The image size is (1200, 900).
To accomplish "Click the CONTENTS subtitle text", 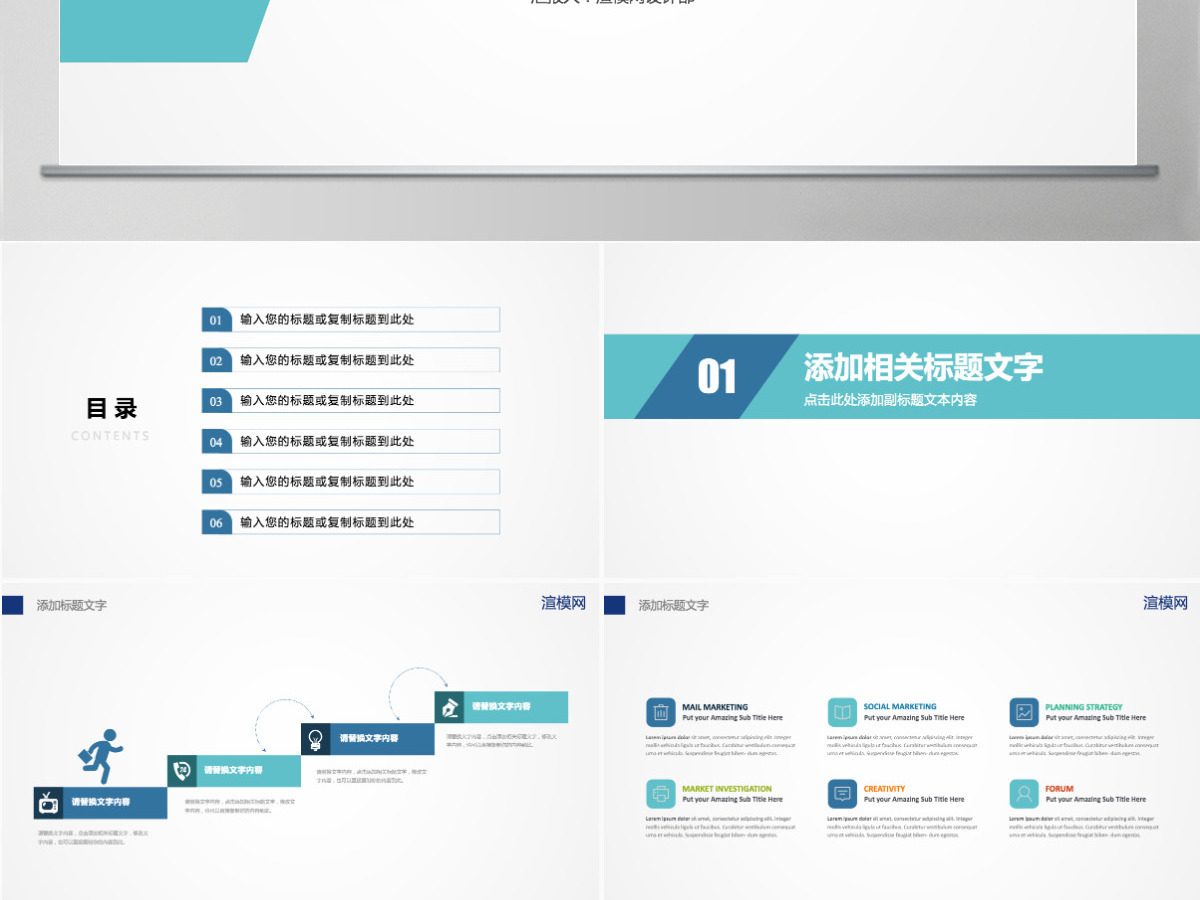I will point(110,436).
